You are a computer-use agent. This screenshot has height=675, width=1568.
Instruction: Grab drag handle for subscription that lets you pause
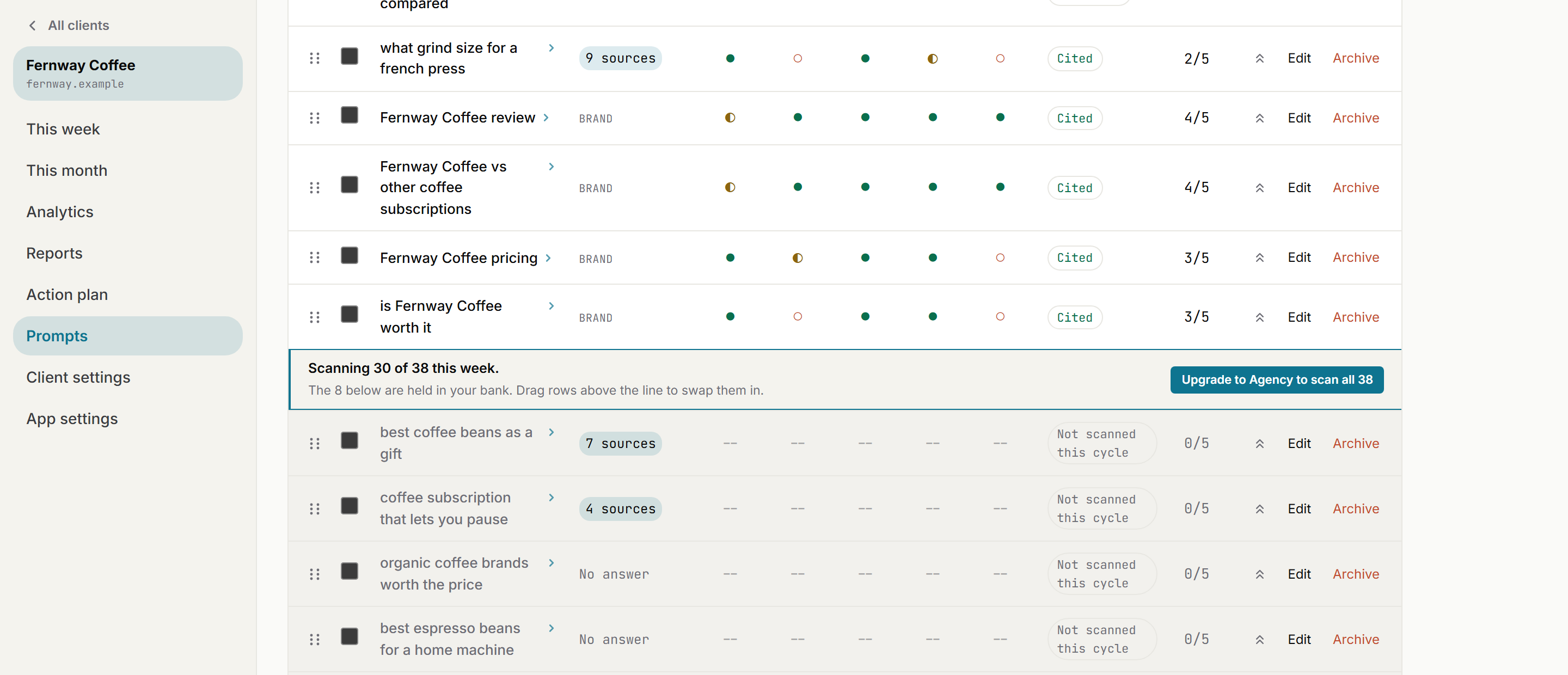(315, 509)
